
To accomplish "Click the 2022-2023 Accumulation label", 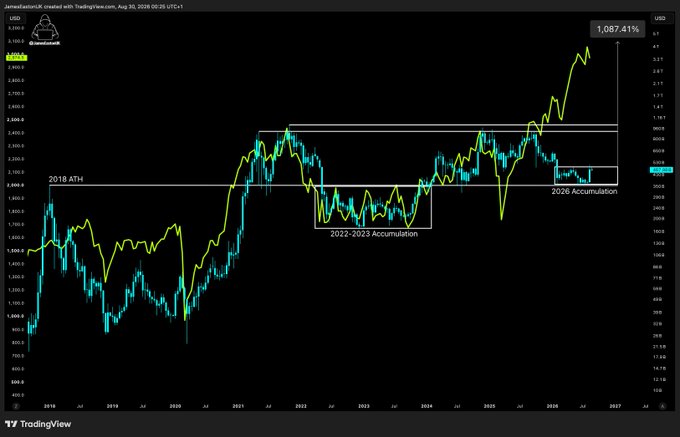I will coord(374,234).
